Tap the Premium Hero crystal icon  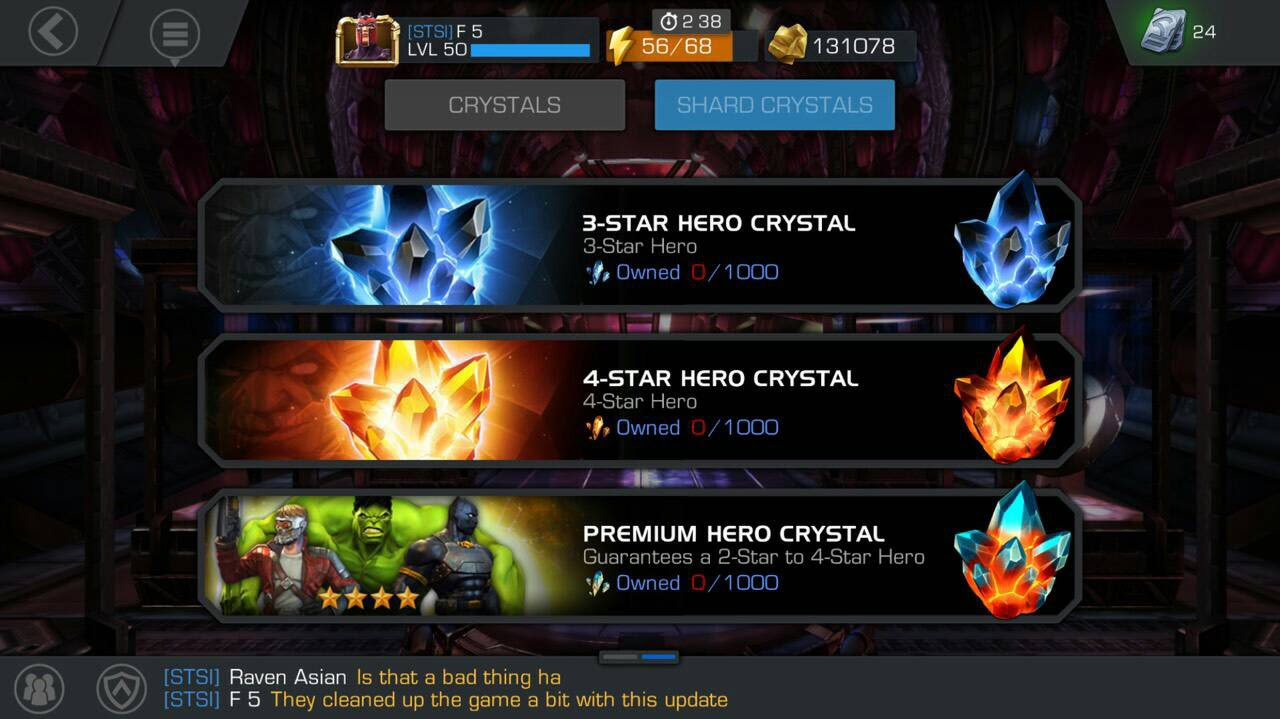coord(1012,550)
